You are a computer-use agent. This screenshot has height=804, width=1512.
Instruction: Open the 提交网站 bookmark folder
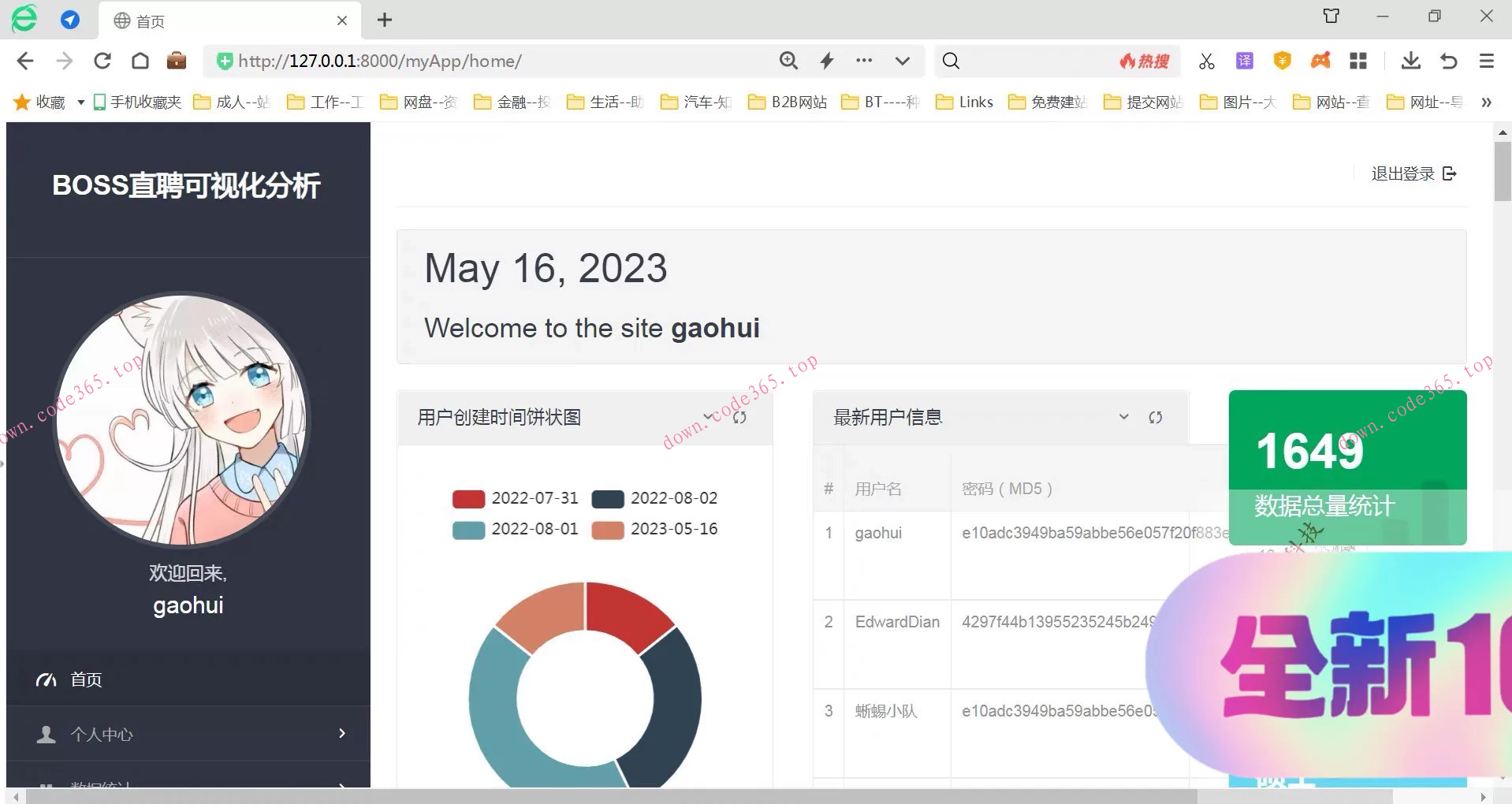(x=1143, y=102)
